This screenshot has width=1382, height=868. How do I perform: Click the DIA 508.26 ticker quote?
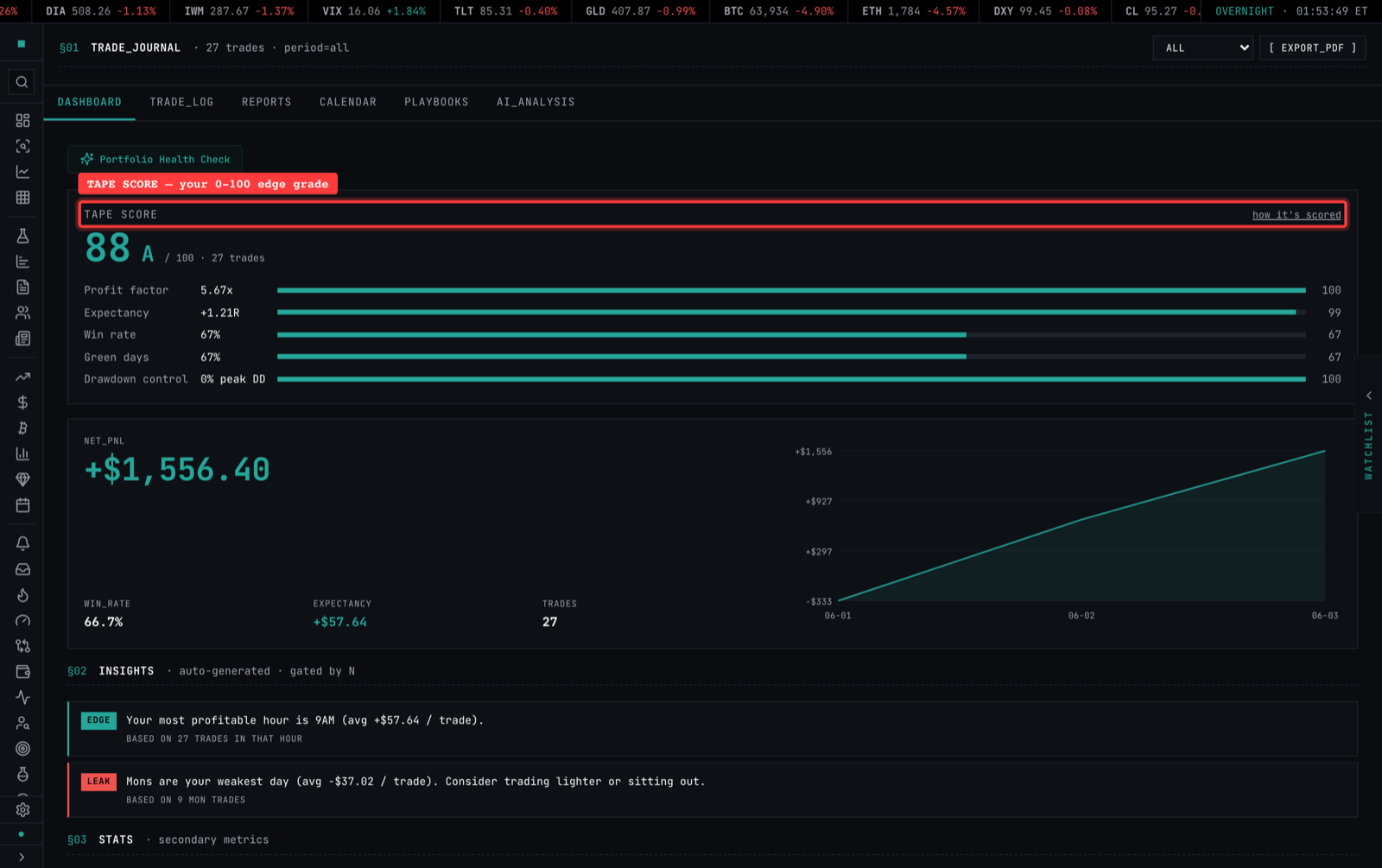coord(101,11)
